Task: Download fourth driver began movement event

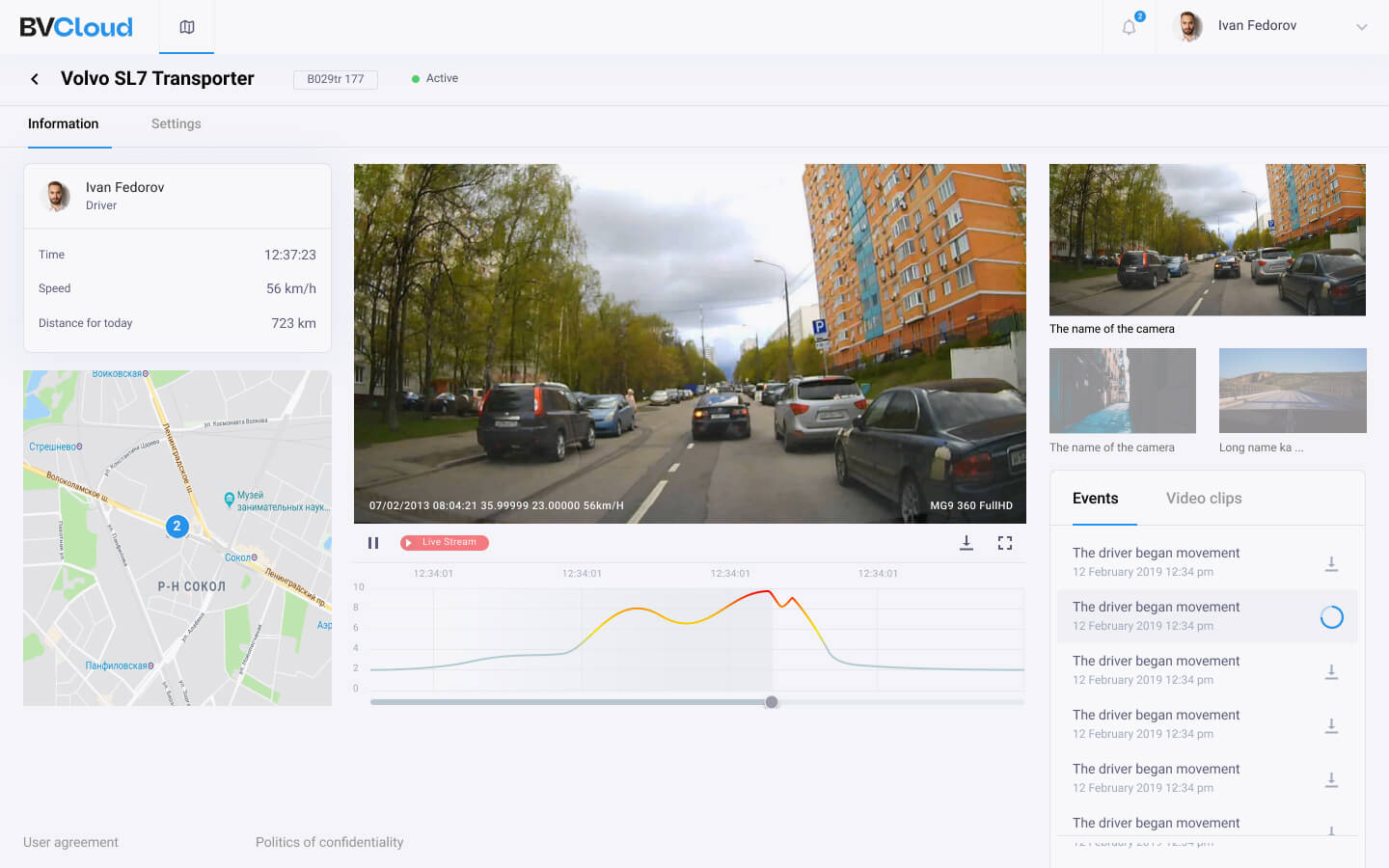Action: click(1331, 725)
